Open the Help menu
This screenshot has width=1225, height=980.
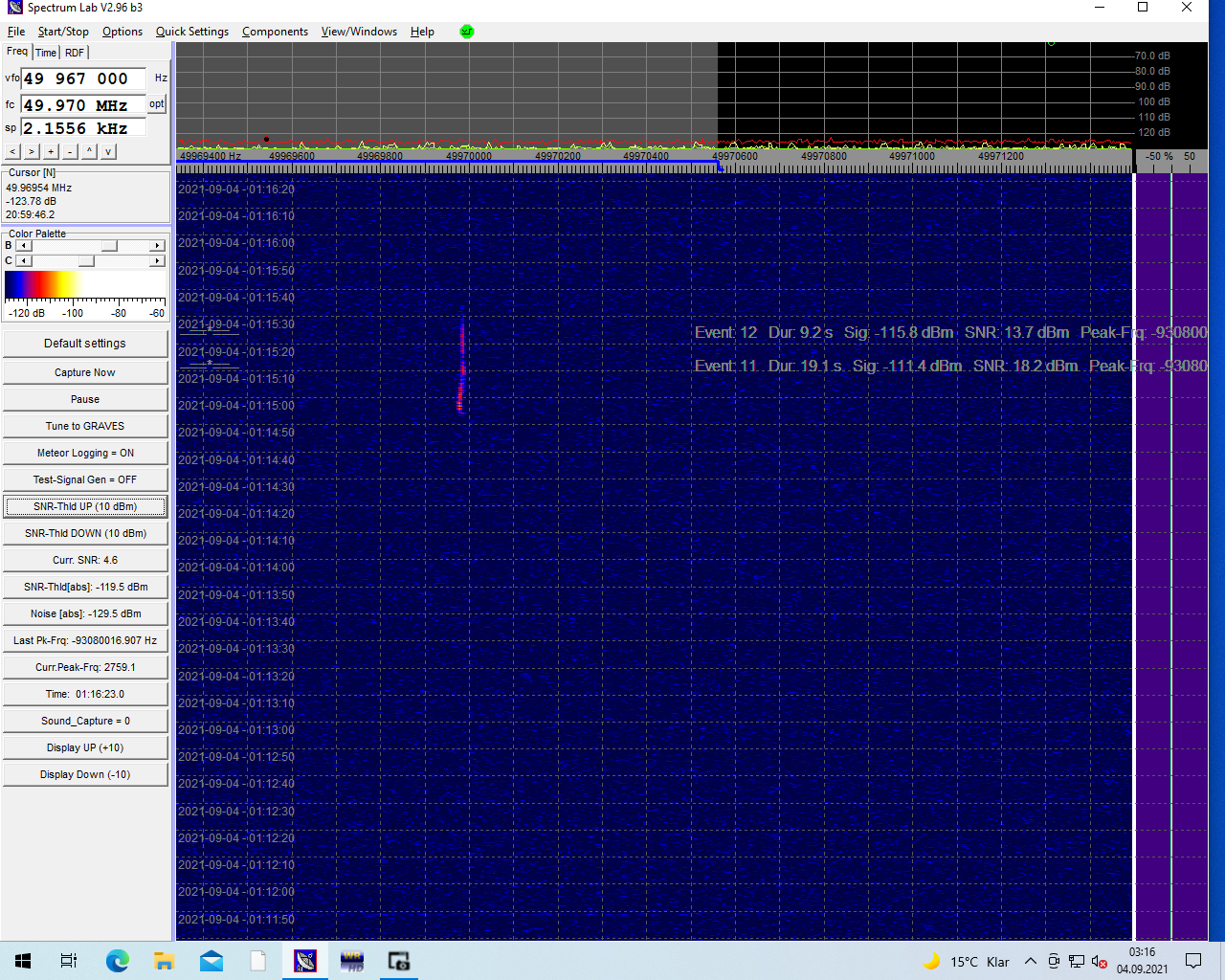point(422,32)
